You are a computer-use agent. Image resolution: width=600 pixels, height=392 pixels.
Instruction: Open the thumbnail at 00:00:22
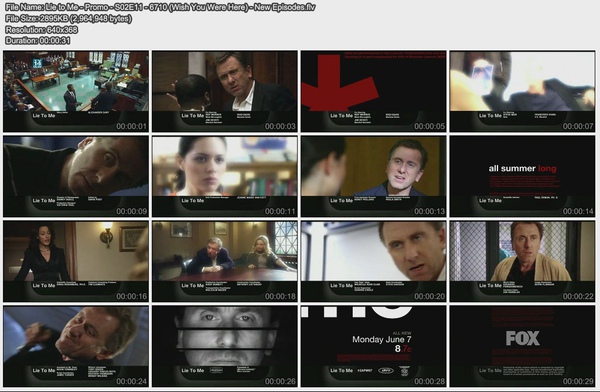(x=522, y=261)
